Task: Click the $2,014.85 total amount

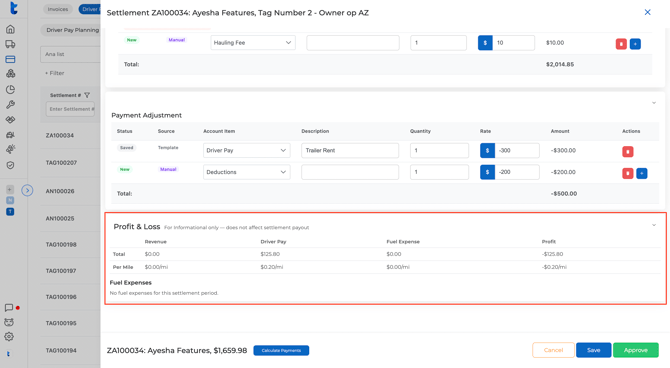Action: 560,65
